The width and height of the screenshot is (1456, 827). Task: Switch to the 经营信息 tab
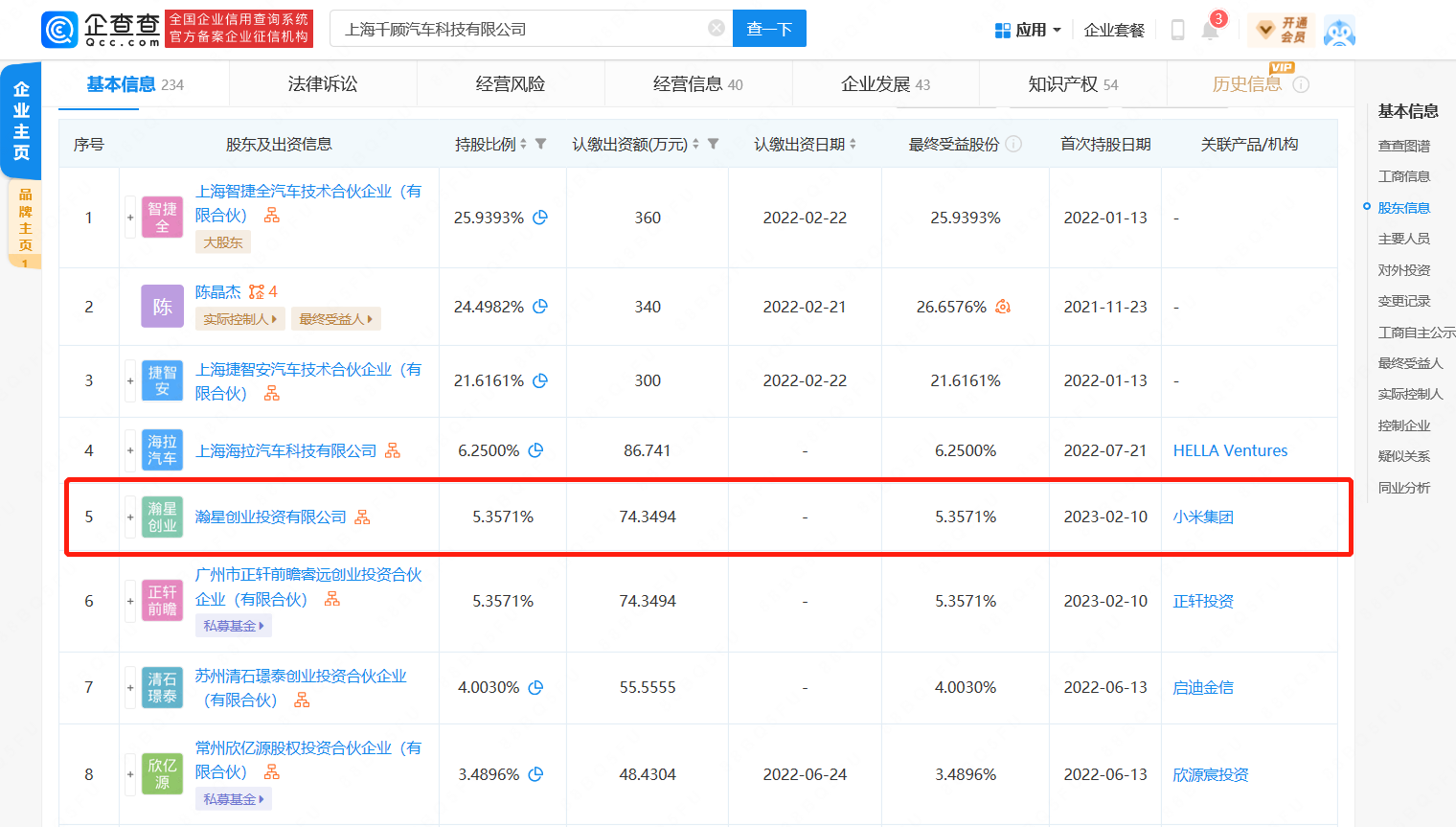pos(698,84)
